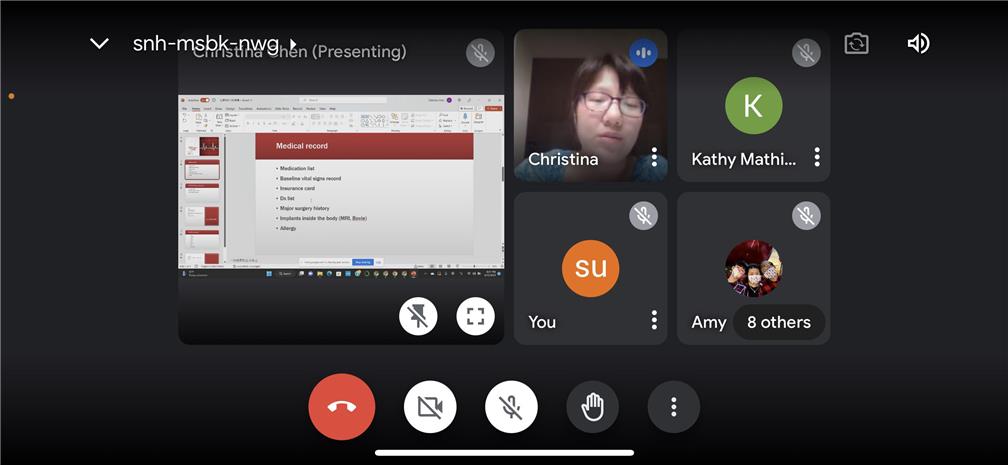Expand the presentation to fullscreen

pos(475,317)
